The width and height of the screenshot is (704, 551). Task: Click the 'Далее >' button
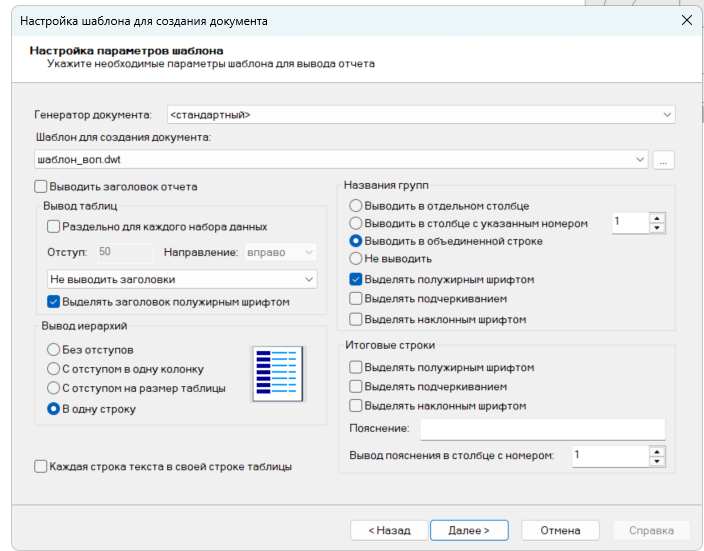468,530
